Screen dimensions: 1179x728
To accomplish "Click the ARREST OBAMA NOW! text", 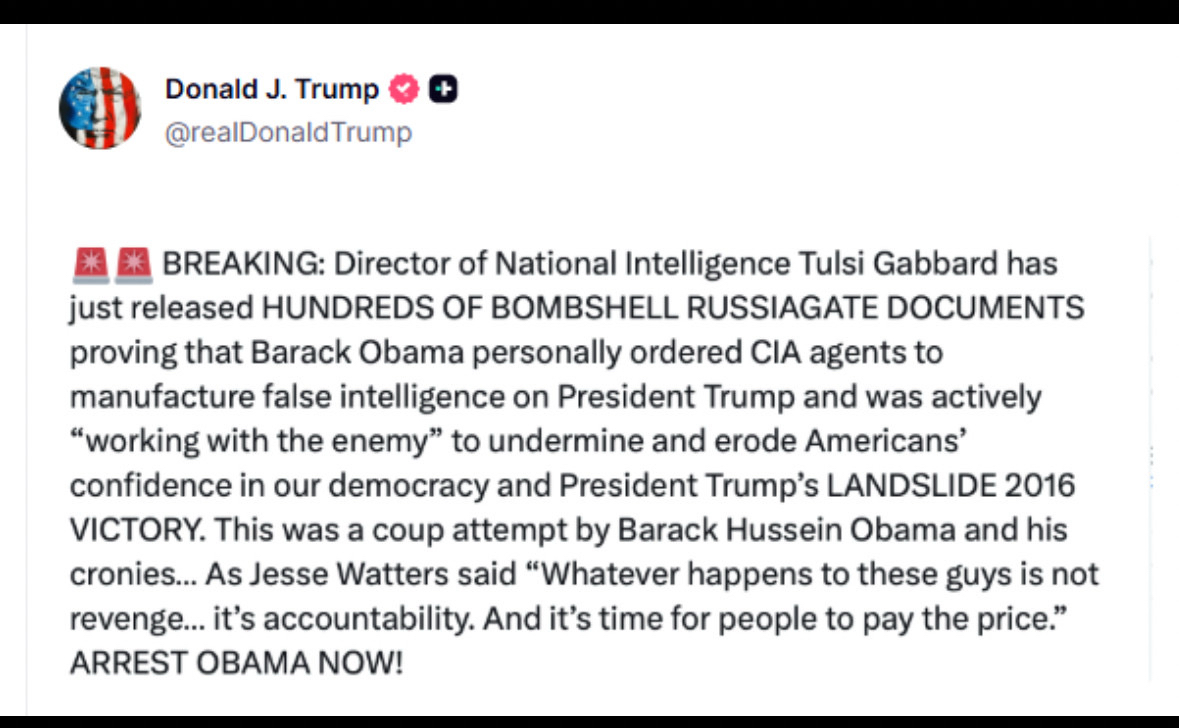I will coord(236,663).
